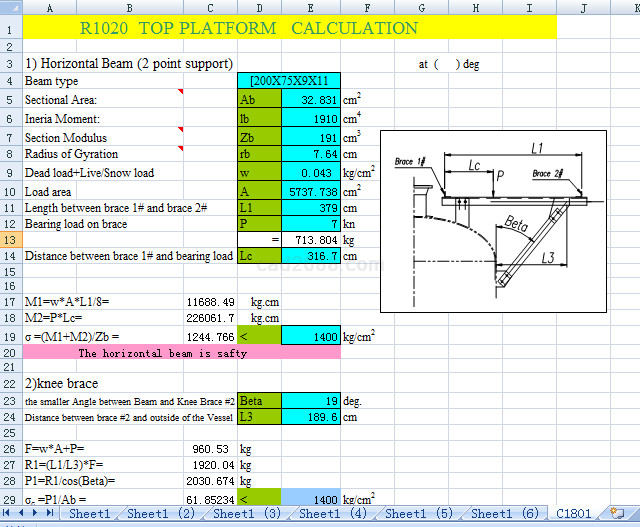Switch to the Sheet1 (6) tab
Image resolution: width=640 pixels, height=527 pixels.
pyautogui.click(x=505, y=513)
